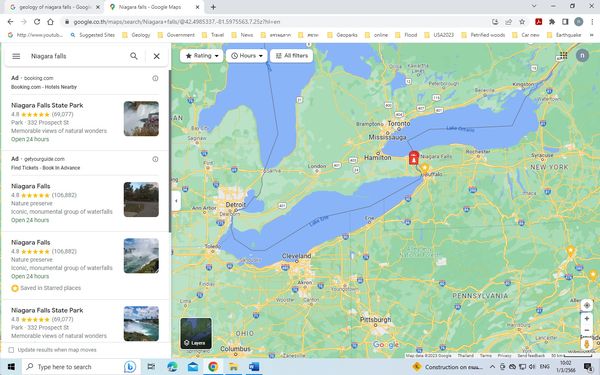The width and height of the screenshot is (600, 375).
Task: Enable Update results when map moves
Action: [x=11, y=350]
